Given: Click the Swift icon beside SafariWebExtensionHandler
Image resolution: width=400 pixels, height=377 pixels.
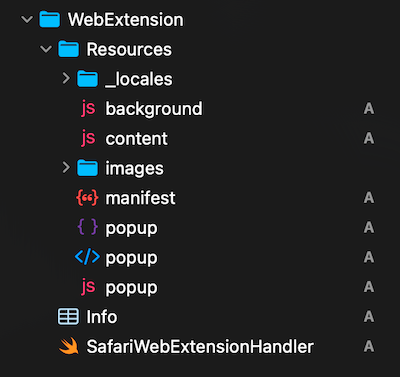Looking at the screenshot, I should pos(69,346).
